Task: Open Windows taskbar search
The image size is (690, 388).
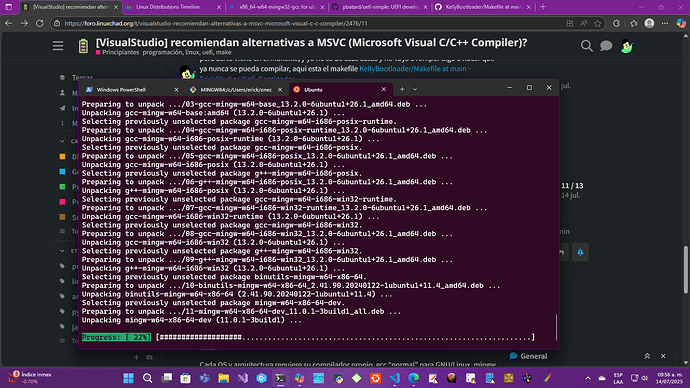Action: click(x=147, y=378)
